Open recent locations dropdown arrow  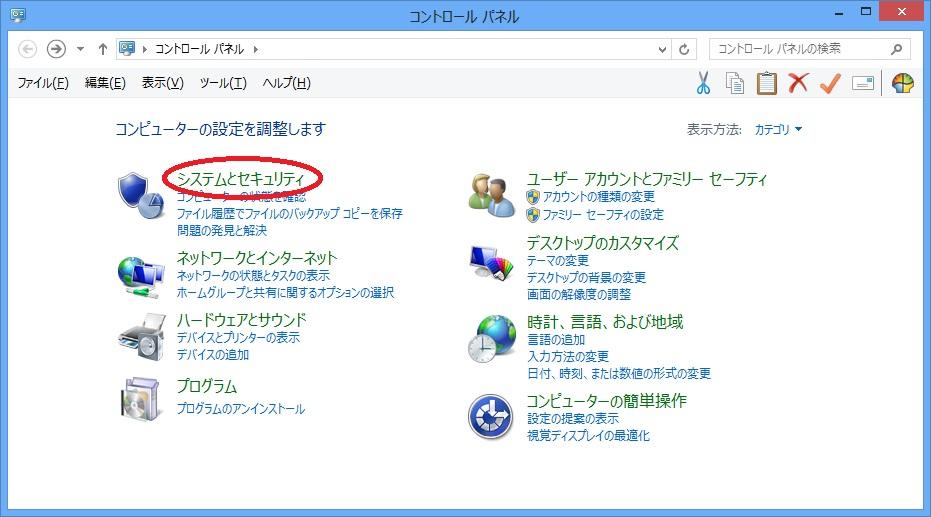(80, 49)
